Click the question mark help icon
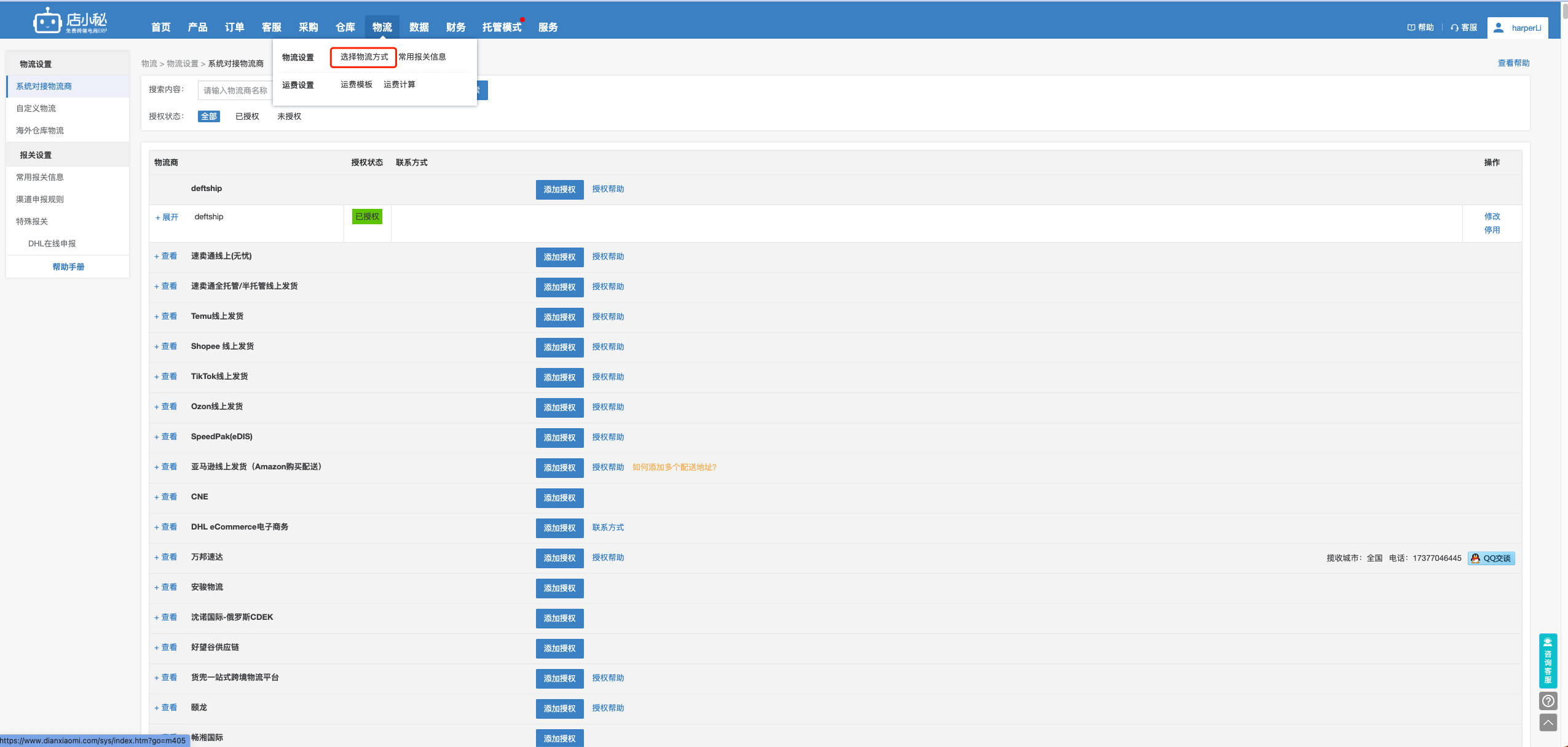1568x747 pixels. pos(1548,701)
